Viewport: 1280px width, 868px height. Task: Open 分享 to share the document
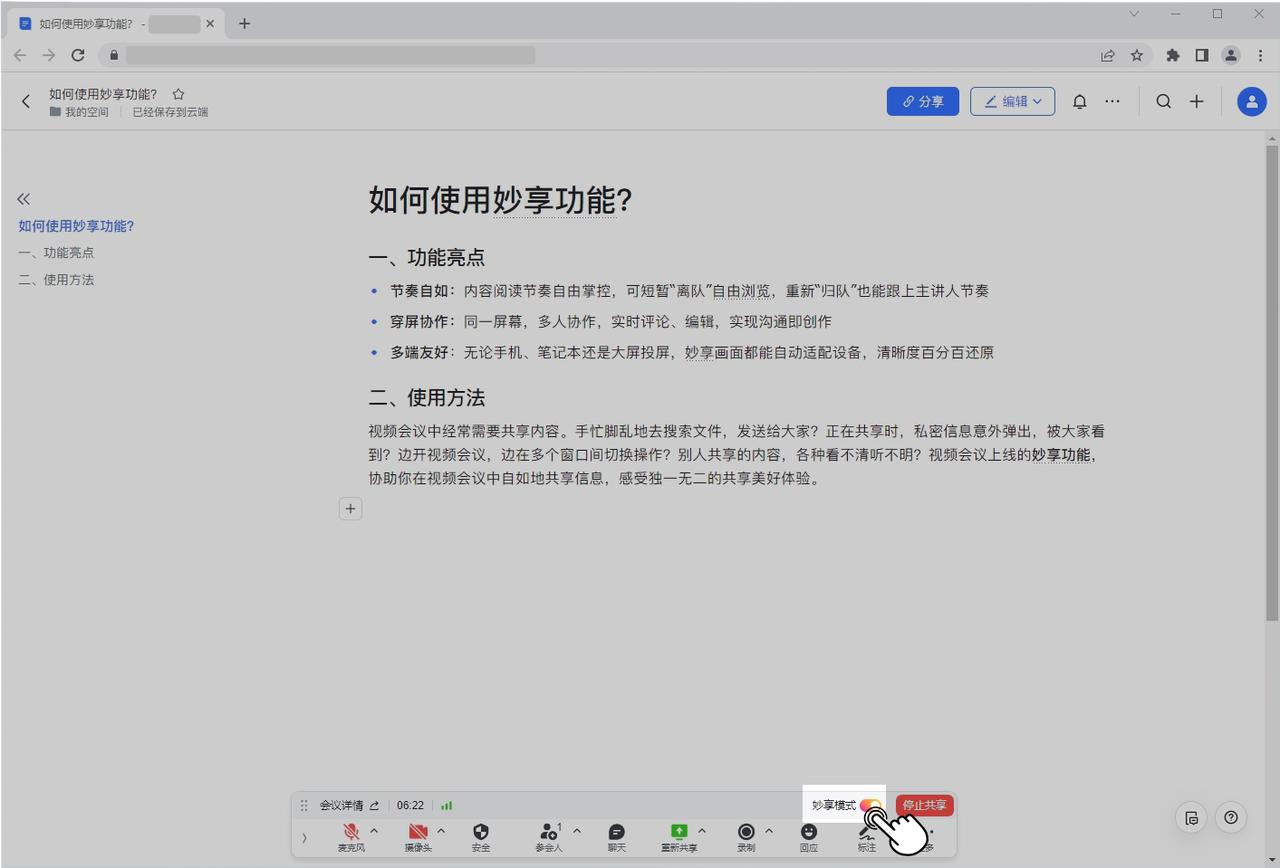(x=922, y=101)
